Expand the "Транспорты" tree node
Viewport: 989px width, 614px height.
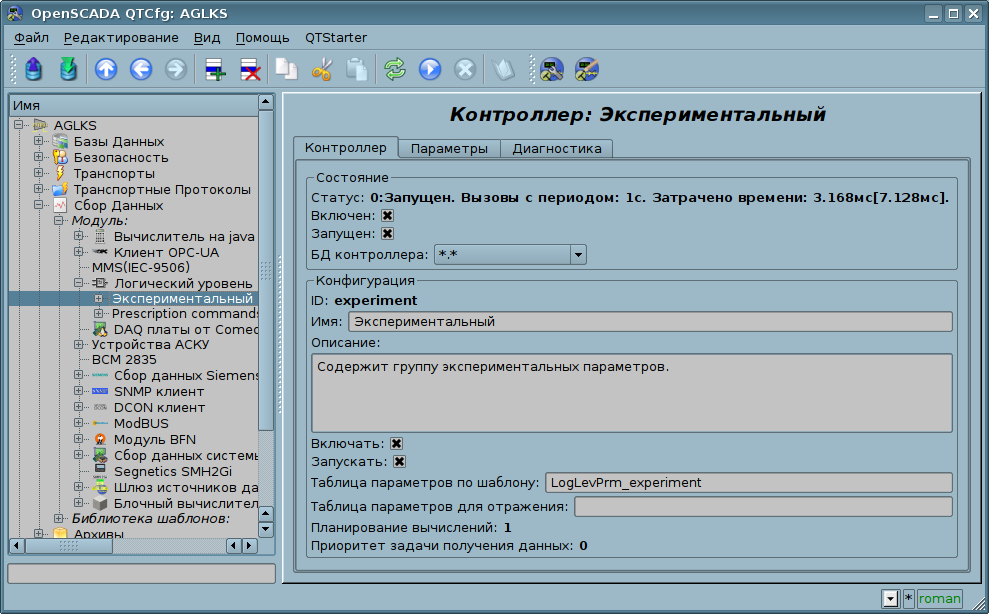[x=38, y=174]
